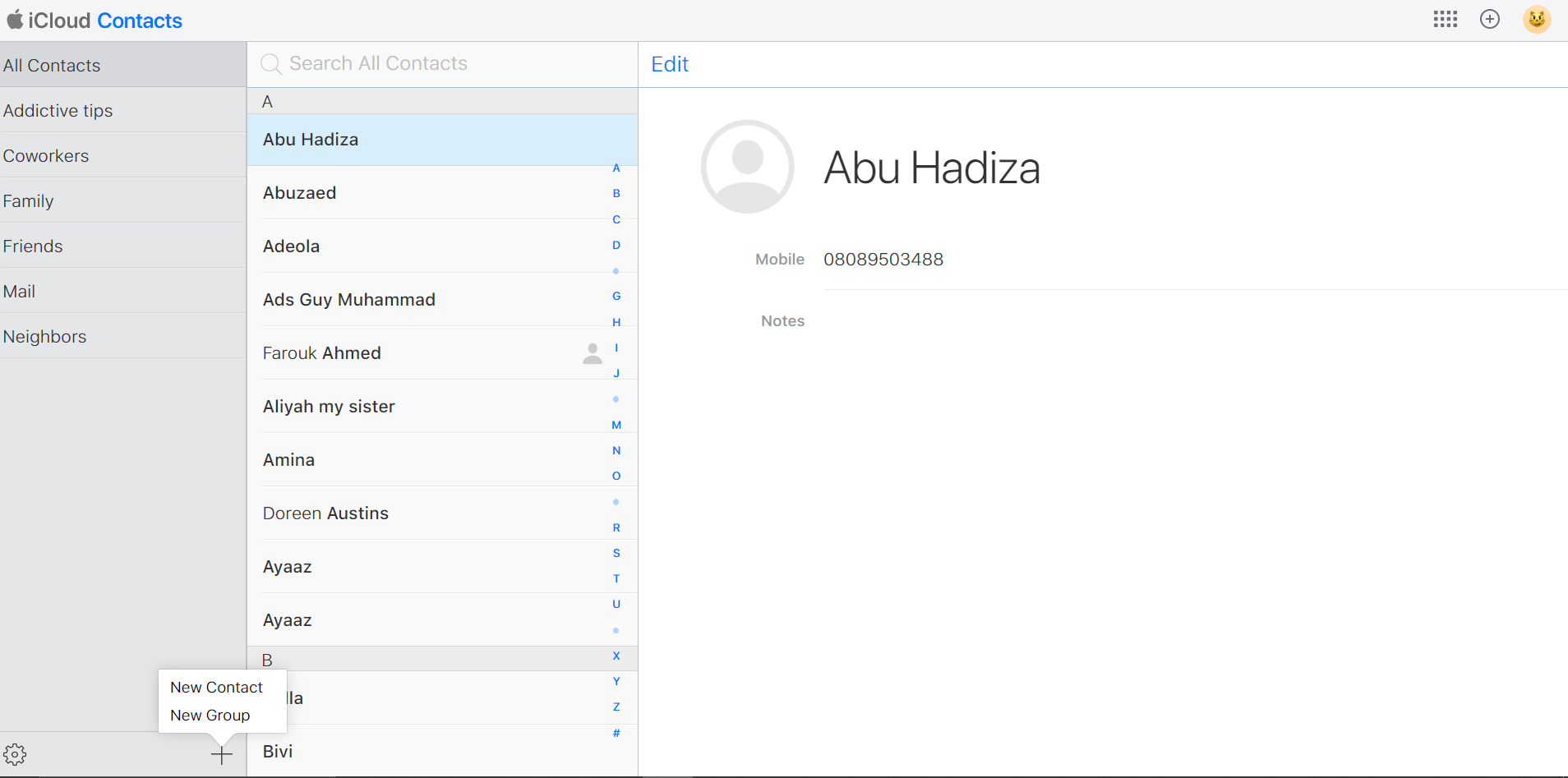Click the search magnifier icon
This screenshot has width=1568, height=778.
click(270, 64)
